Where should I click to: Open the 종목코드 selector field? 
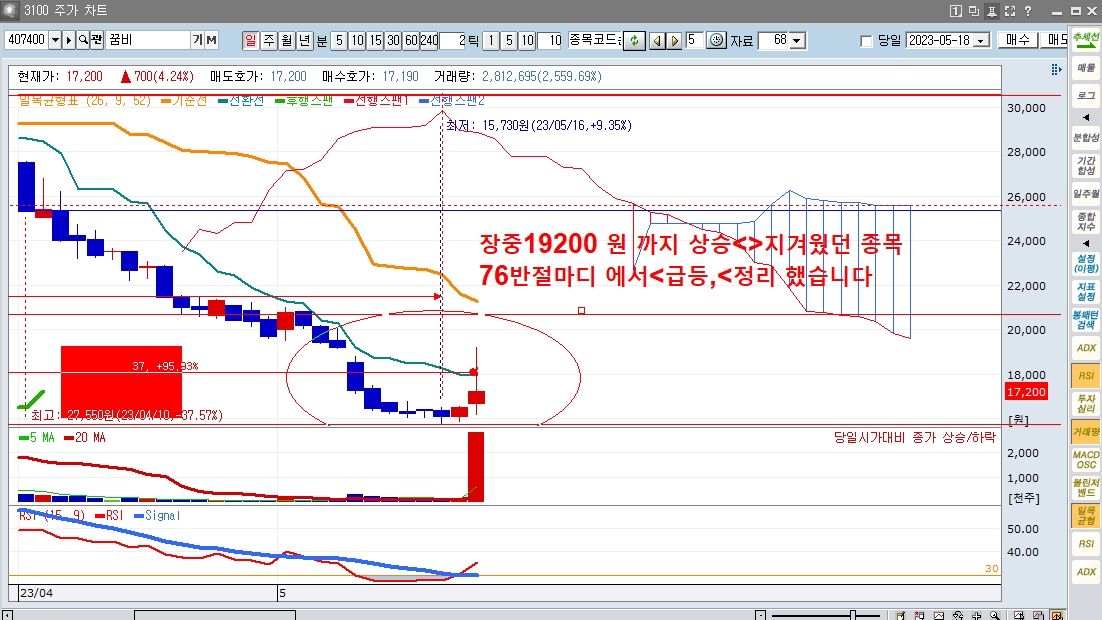coord(595,40)
